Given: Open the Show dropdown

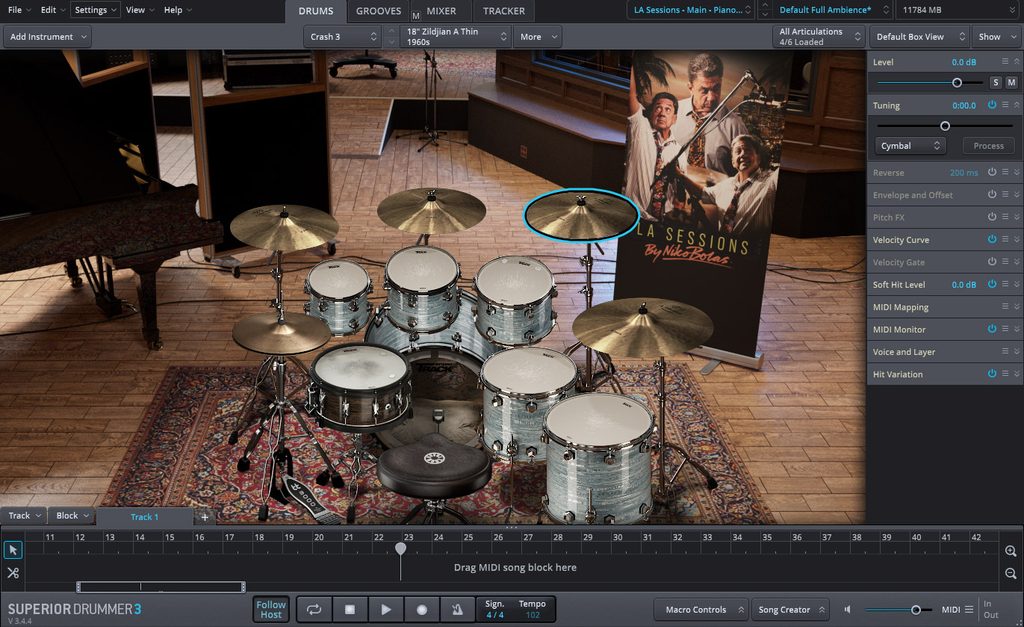Looking at the screenshot, I should pos(997,37).
